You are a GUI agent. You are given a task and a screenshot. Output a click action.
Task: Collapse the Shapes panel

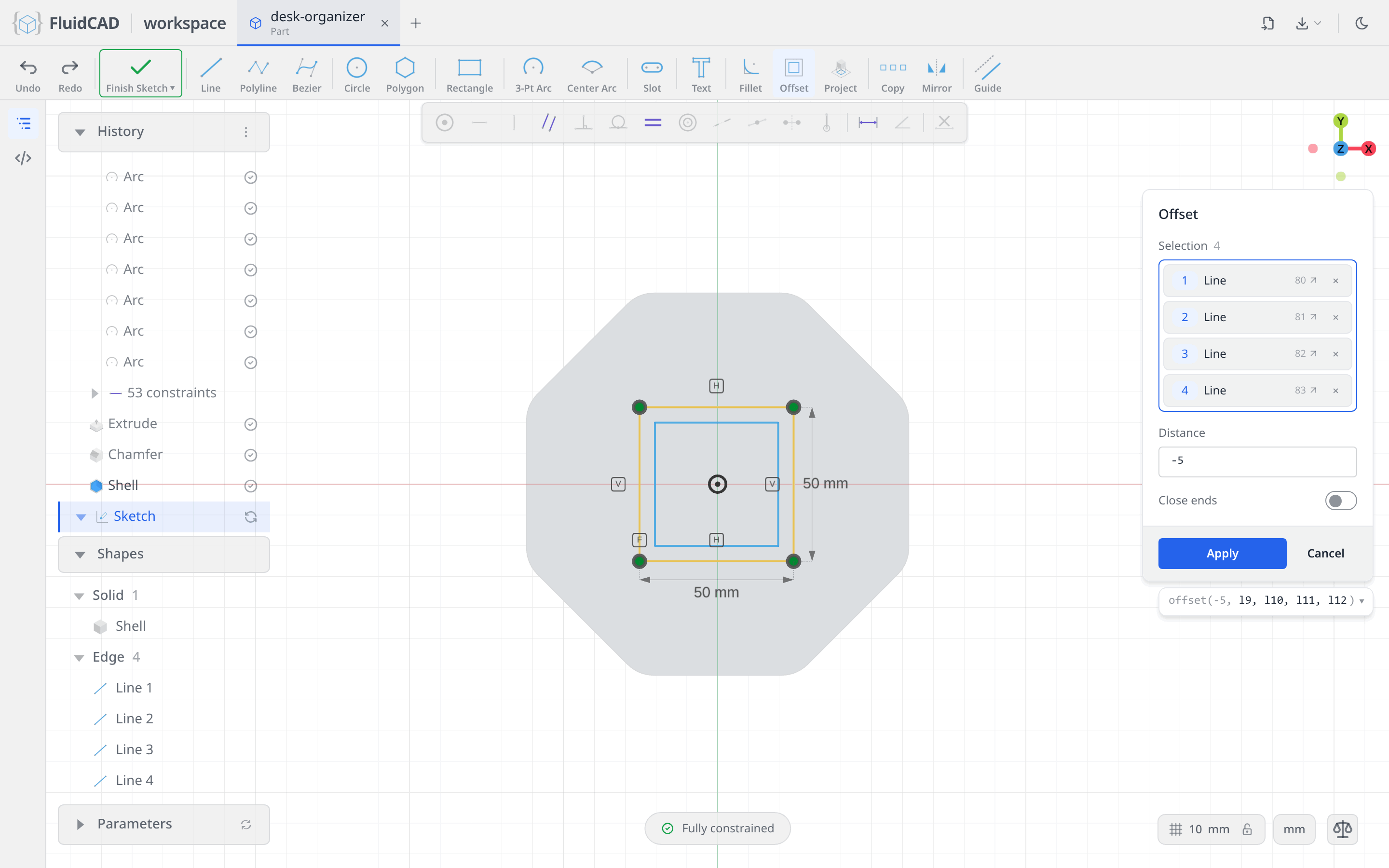[80, 555]
